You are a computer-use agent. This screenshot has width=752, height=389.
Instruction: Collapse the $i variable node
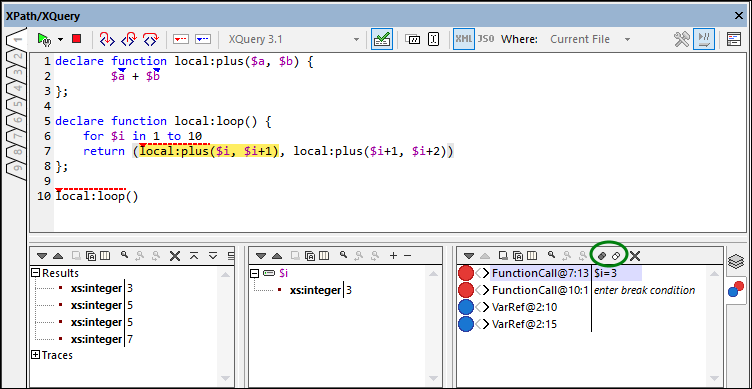click(x=255, y=273)
